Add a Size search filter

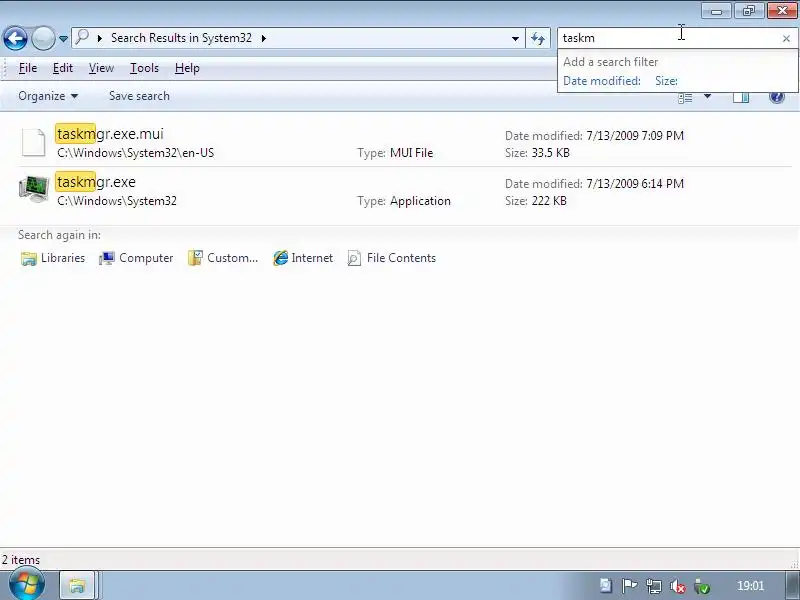pyautogui.click(x=666, y=81)
